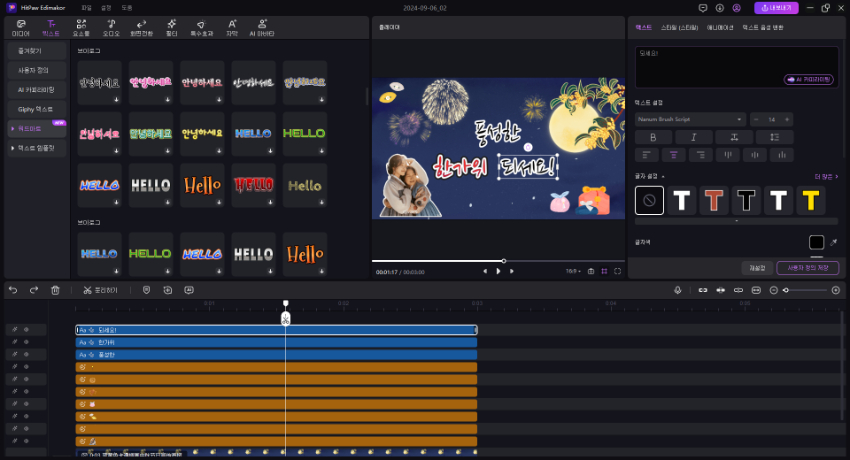This screenshot has height=460, width=850.
Task: Click the microphone voice record icon
Action: 677,290
